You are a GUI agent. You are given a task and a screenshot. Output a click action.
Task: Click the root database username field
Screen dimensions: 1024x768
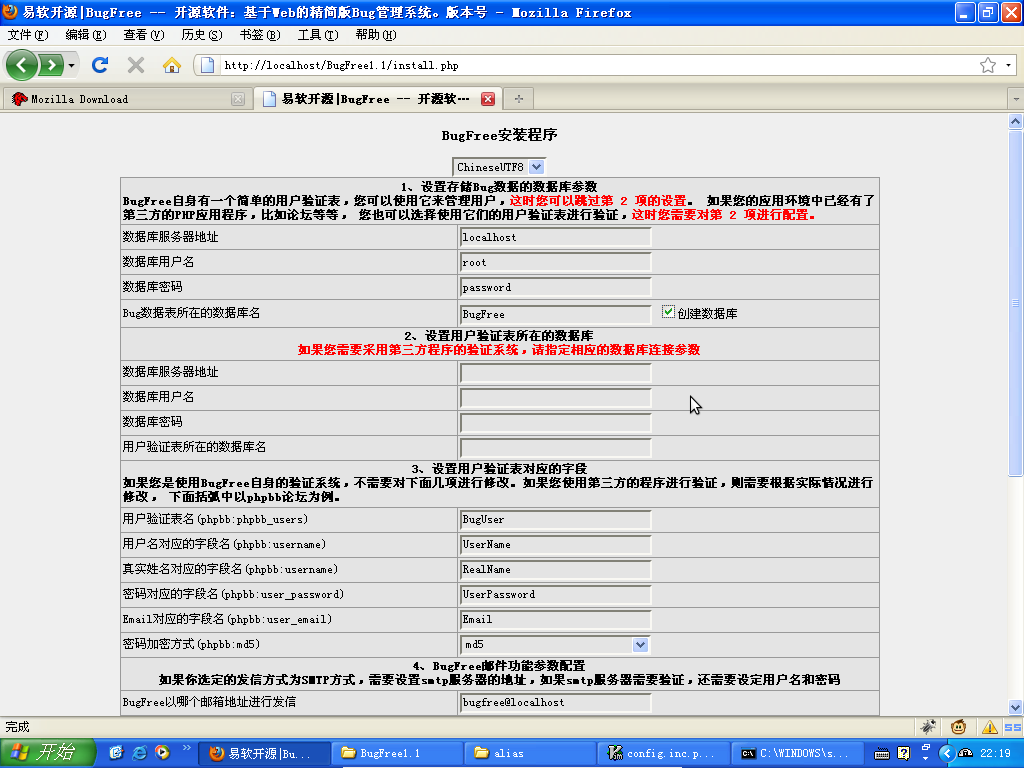pyautogui.click(x=555, y=262)
